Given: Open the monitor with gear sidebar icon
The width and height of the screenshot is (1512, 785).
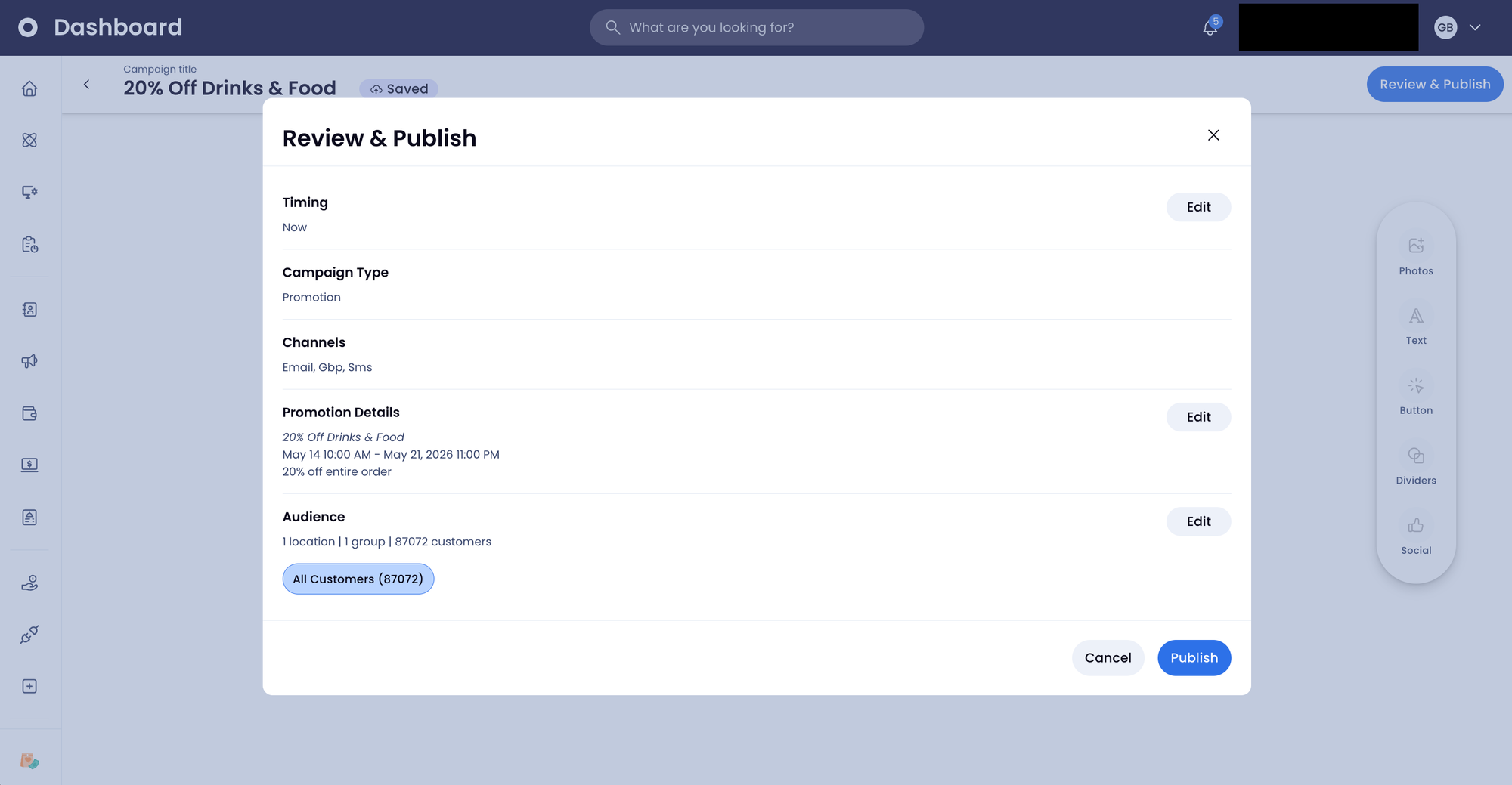Looking at the screenshot, I should coord(29,192).
